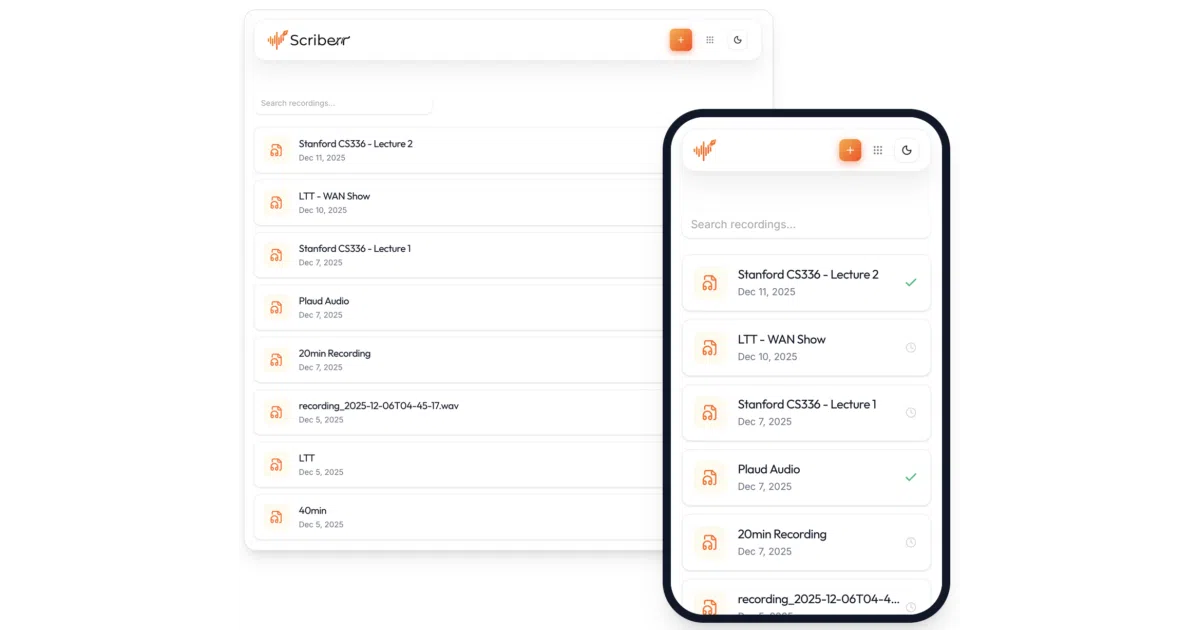Click green checkmark on phone Plaud Audio
The width and height of the screenshot is (1200, 630).
point(911,478)
